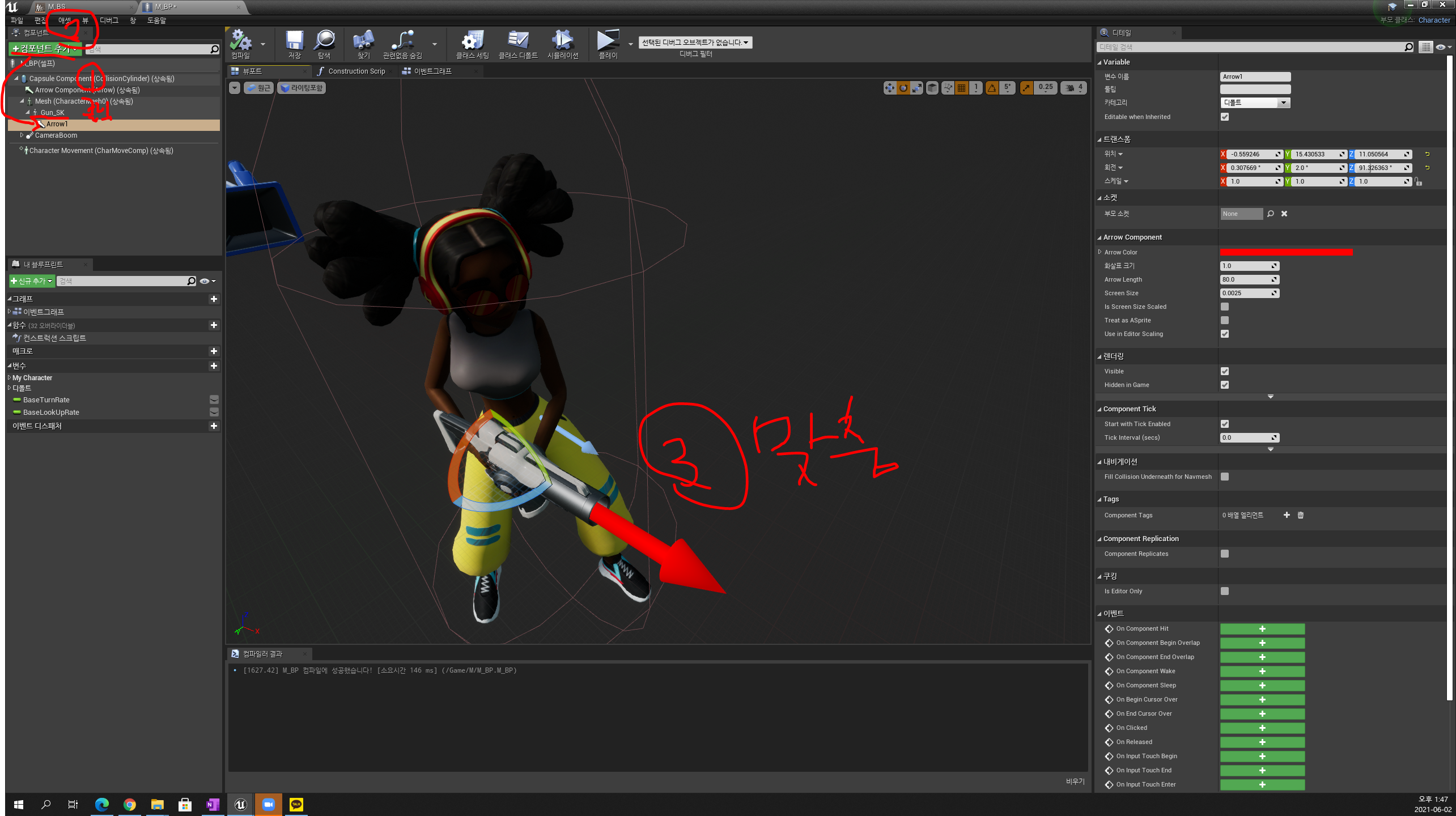The height and width of the screenshot is (816, 1456).
Task: Open Unreal Engine from the Windows taskbar
Action: pyautogui.click(x=241, y=804)
